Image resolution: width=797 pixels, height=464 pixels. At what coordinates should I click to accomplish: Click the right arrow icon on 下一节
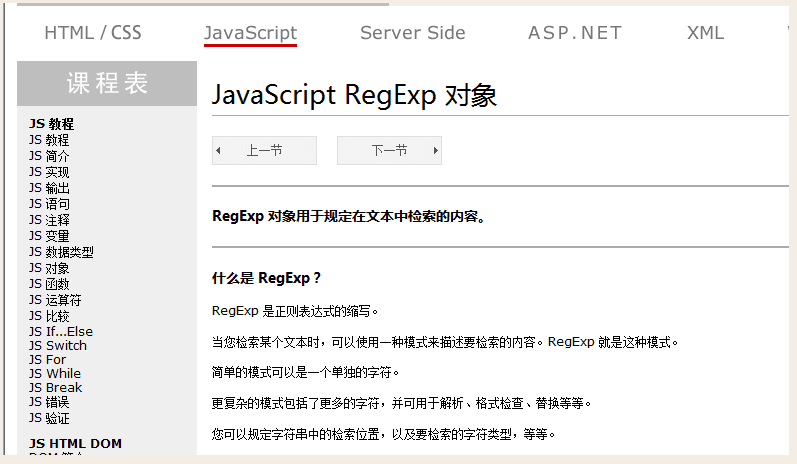(x=435, y=151)
